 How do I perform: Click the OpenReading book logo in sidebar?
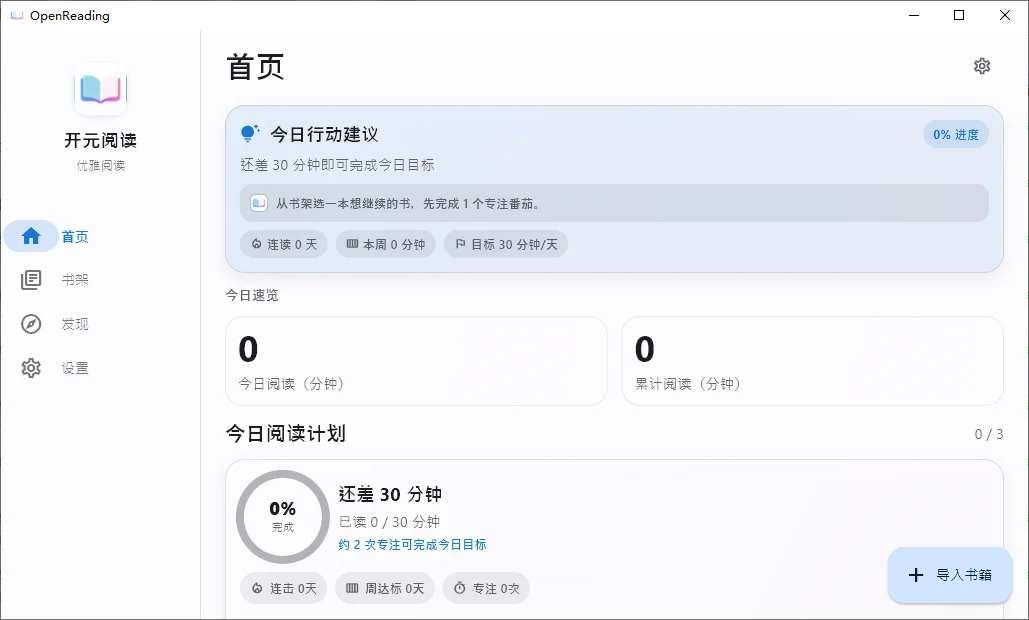[x=100, y=89]
